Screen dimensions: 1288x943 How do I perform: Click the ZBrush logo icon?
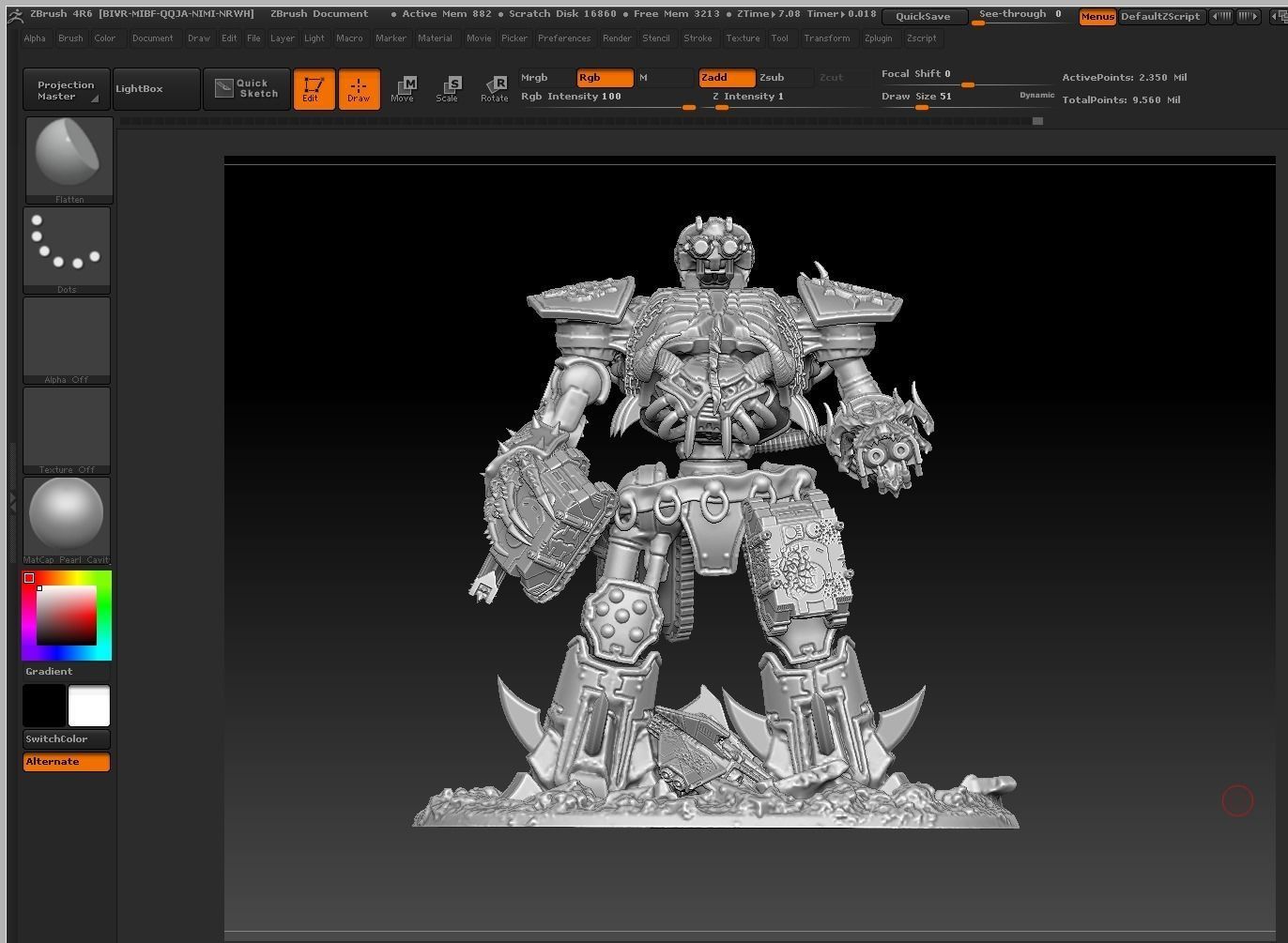pos(15,15)
